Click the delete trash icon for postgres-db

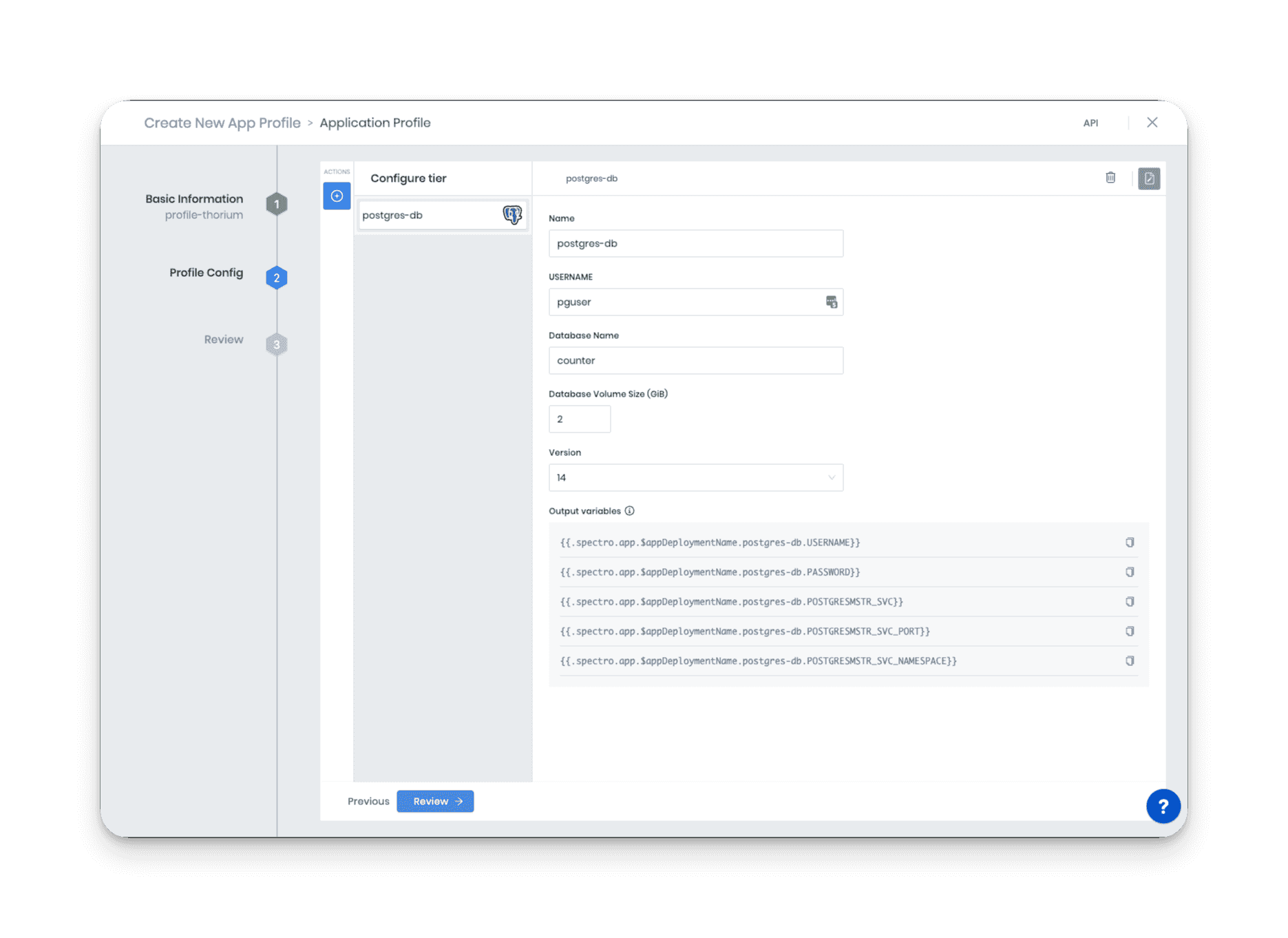point(1110,178)
